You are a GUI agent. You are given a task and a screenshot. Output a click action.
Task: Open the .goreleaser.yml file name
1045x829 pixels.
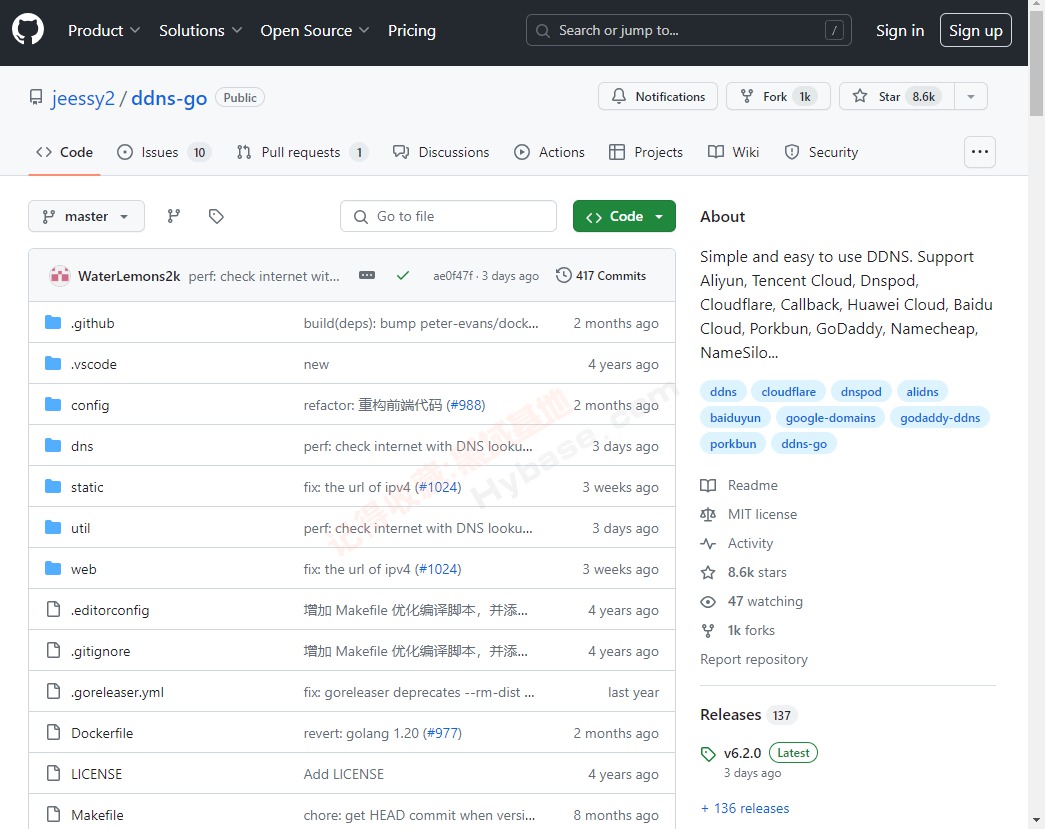[117, 692]
